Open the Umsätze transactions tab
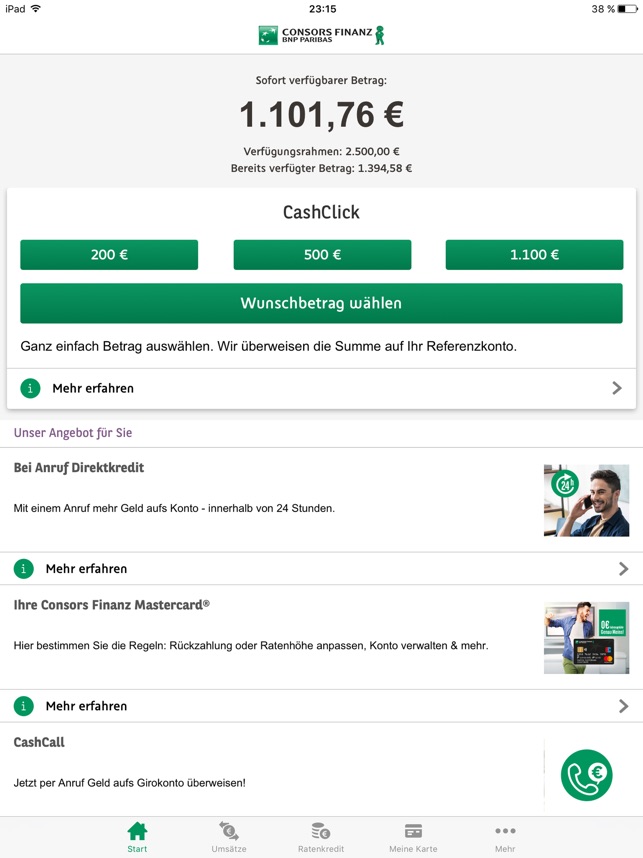This screenshot has height=858, width=643. point(229,831)
